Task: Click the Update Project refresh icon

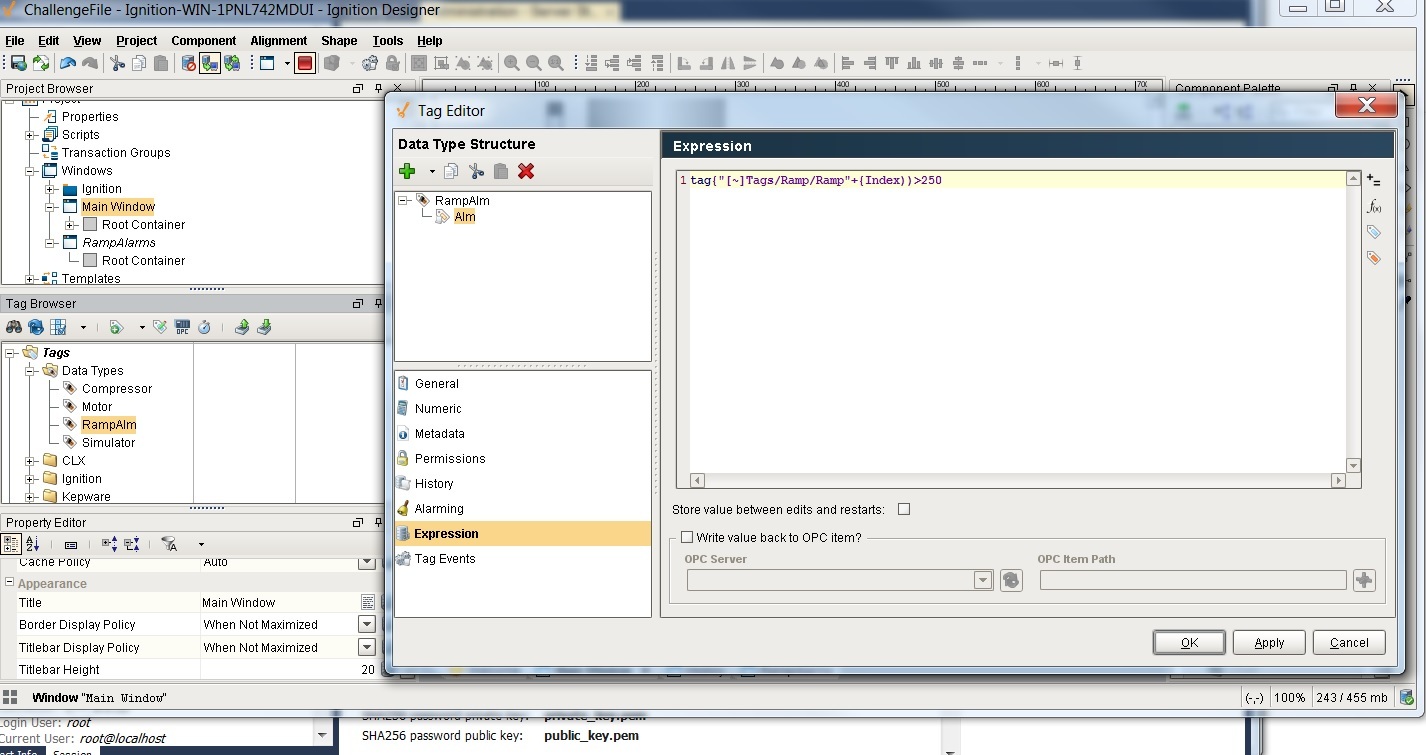Action: (x=40, y=63)
